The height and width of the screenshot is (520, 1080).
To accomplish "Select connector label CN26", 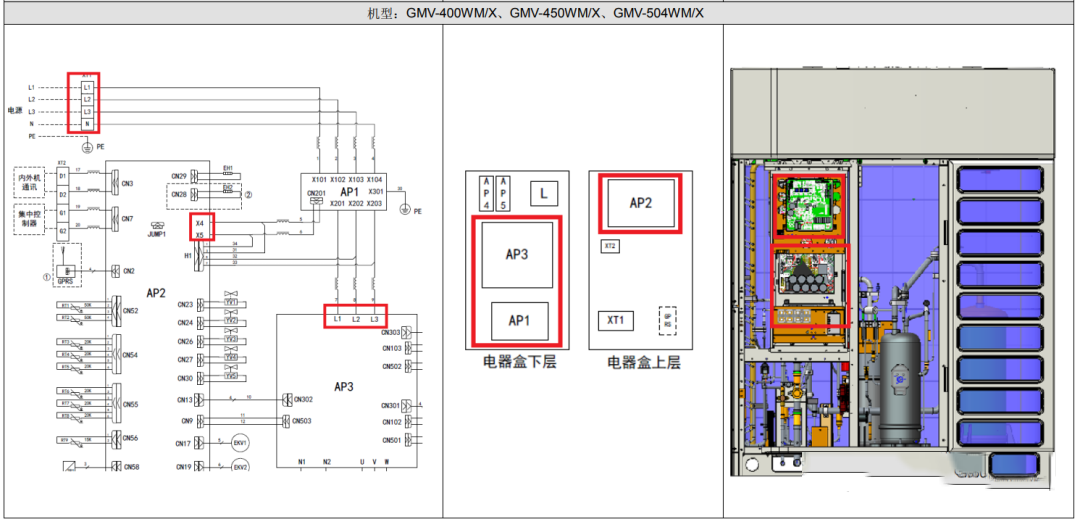I will [185, 342].
